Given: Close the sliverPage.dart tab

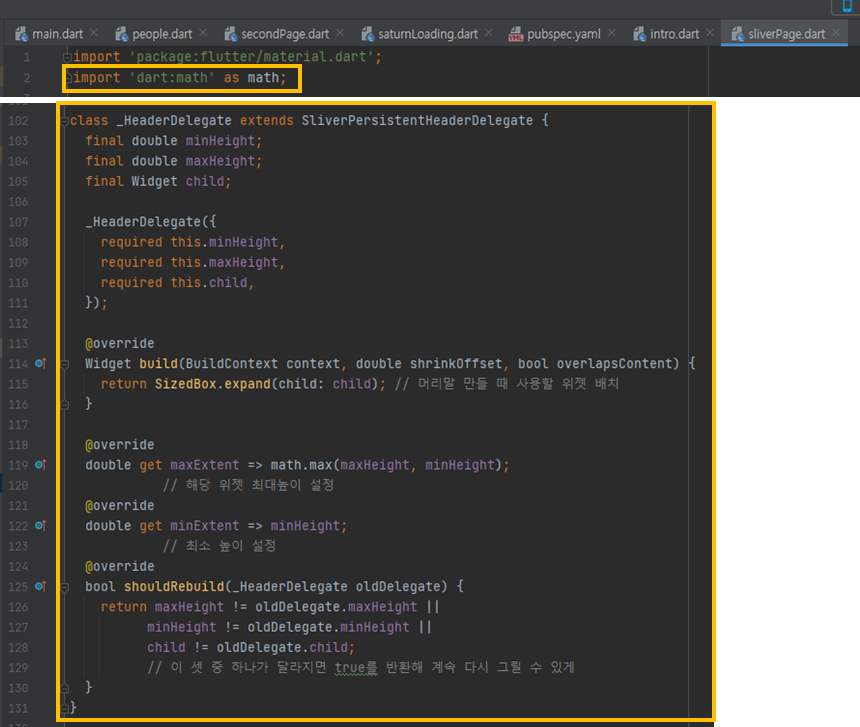Looking at the screenshot, I should [836, 33].
